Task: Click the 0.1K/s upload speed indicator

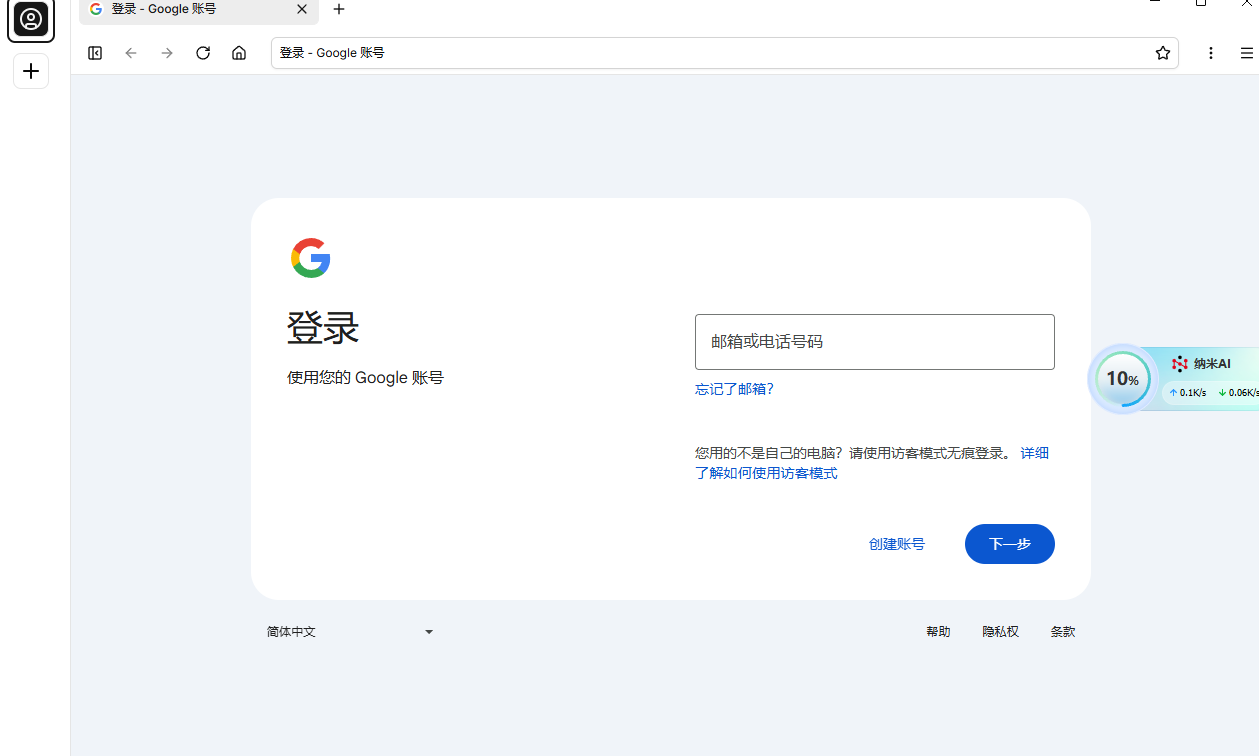Action: click(x=1188, y=393)
